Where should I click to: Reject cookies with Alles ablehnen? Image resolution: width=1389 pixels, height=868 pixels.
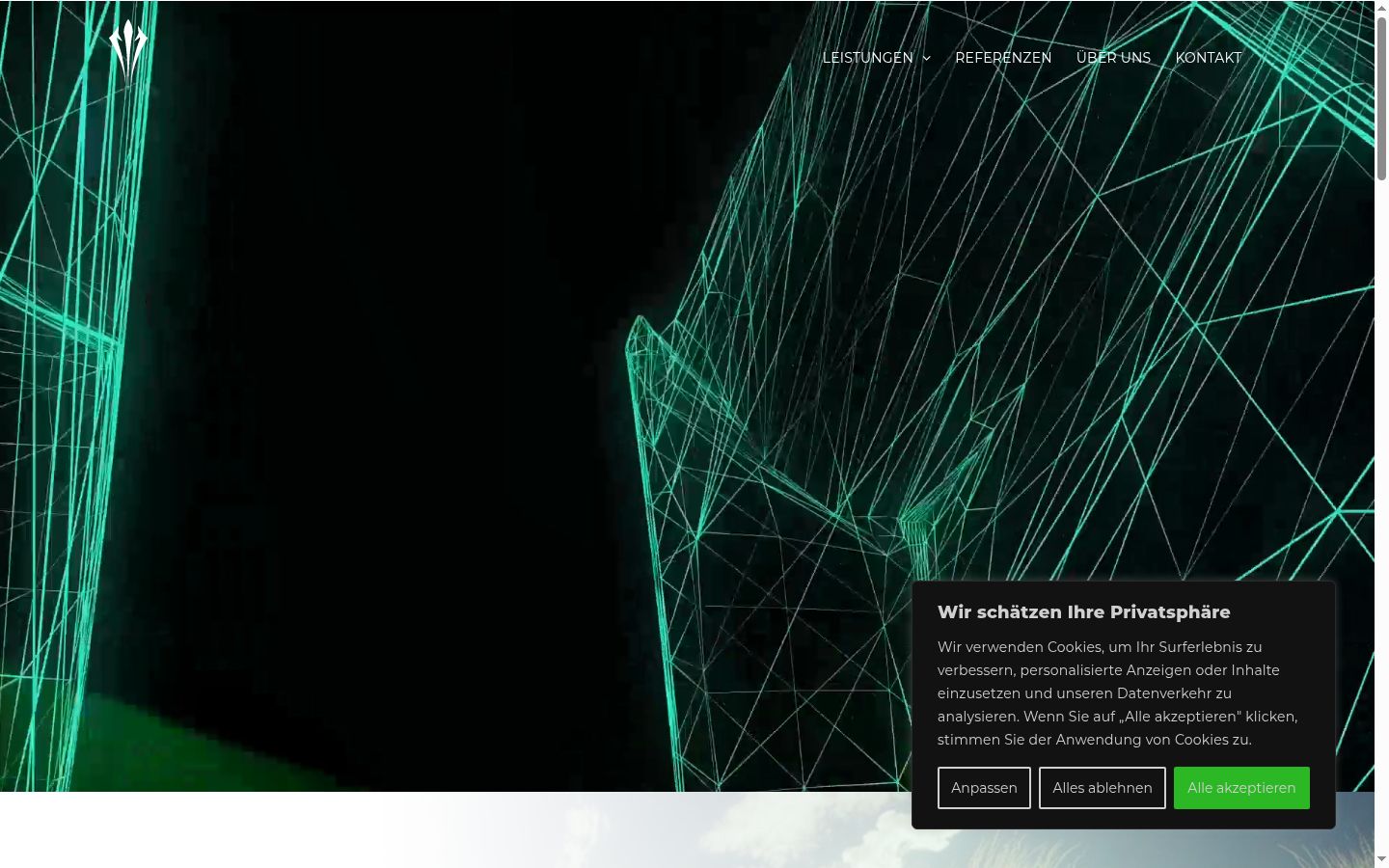1103,788
